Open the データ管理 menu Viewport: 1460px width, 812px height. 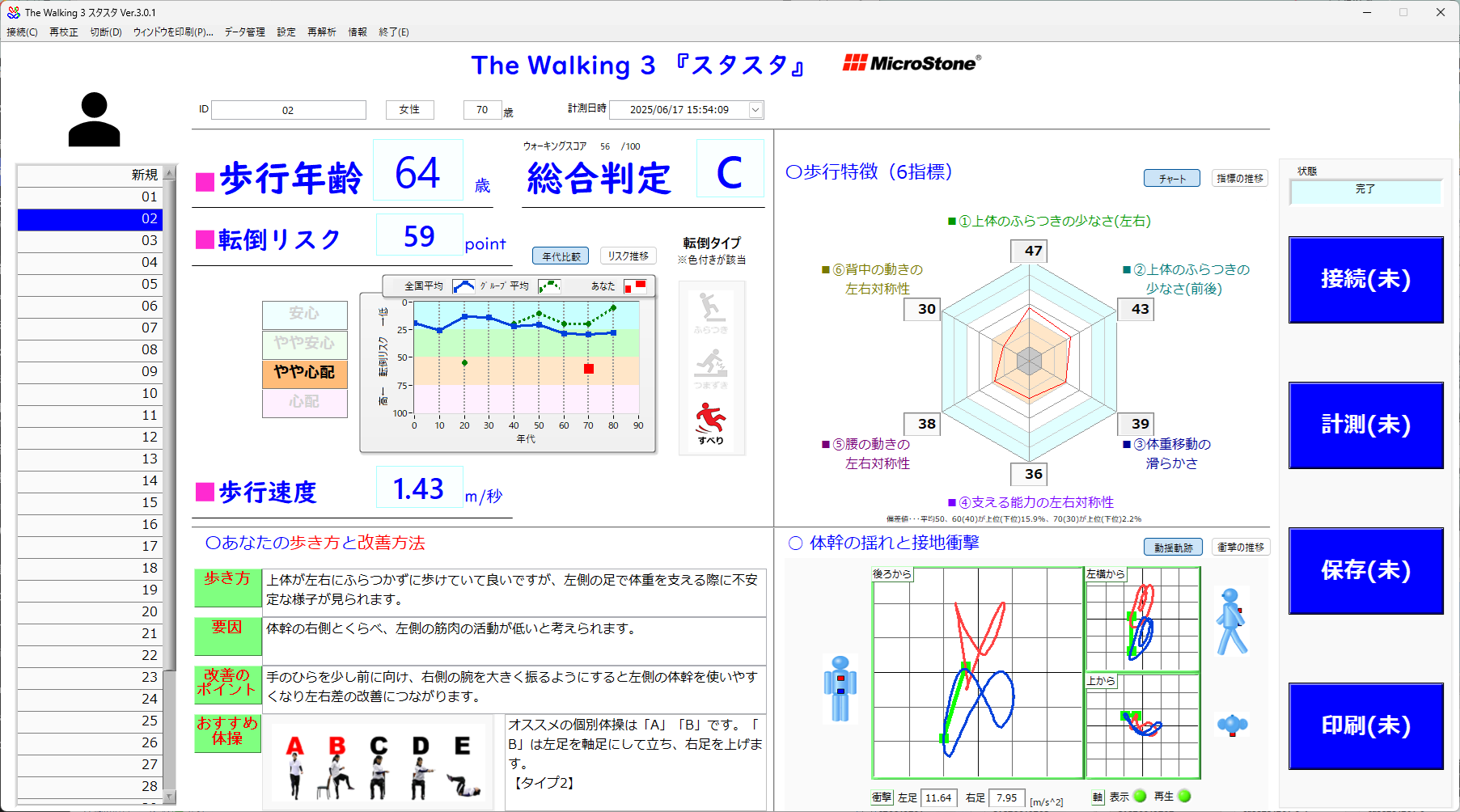[245, 32]
